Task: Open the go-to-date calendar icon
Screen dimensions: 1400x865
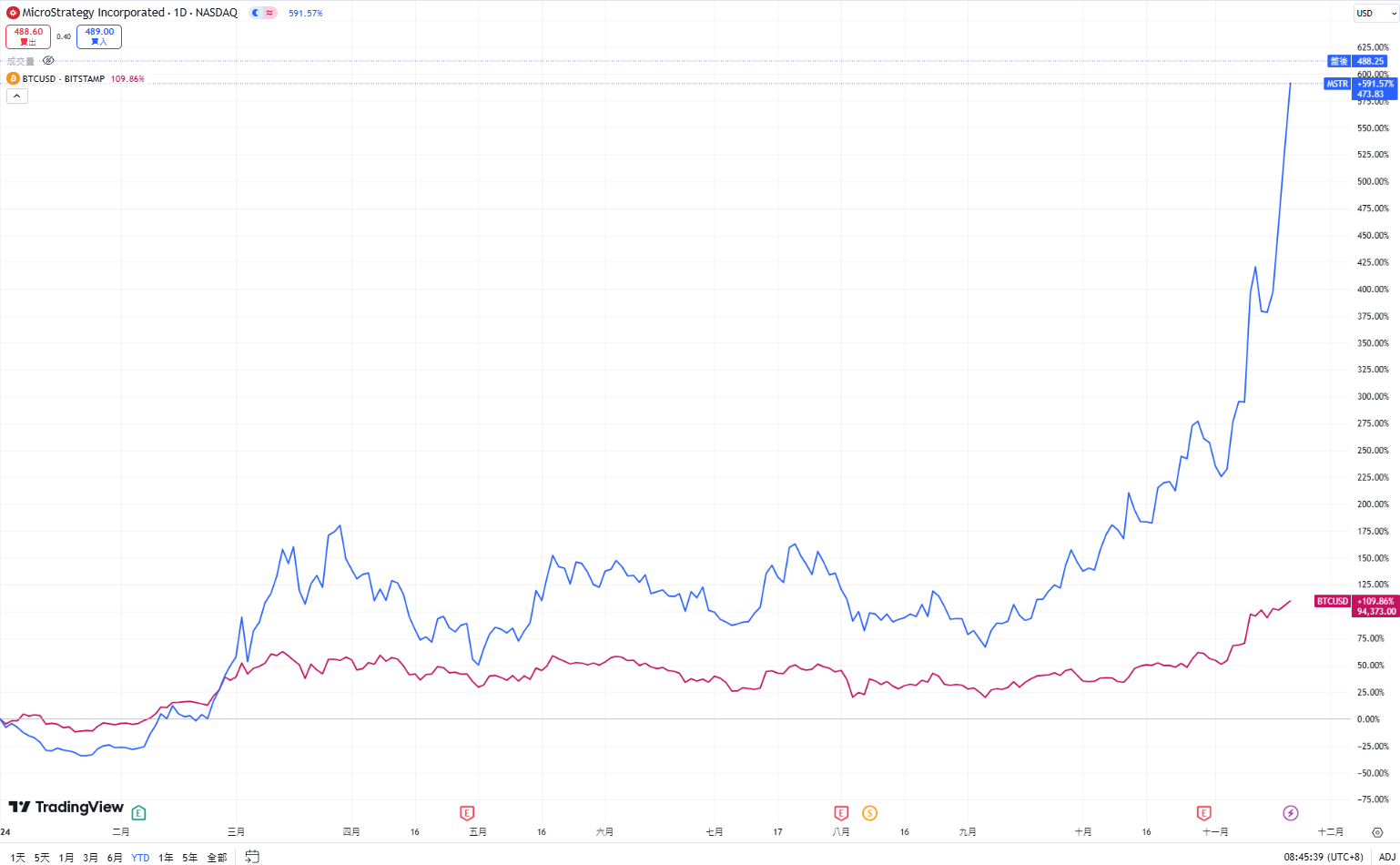Action: tap(252, 857)
